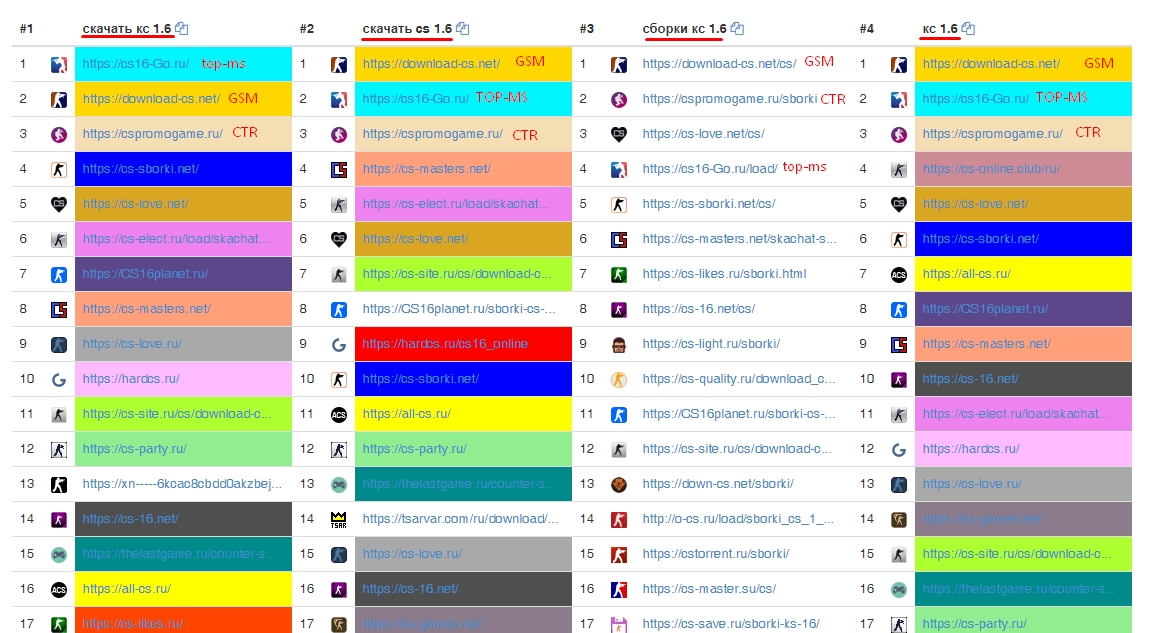Click the cs-save.ru favicon in column #3
The height and width of the screenshot is (633, 1173).
click(619, 625)
